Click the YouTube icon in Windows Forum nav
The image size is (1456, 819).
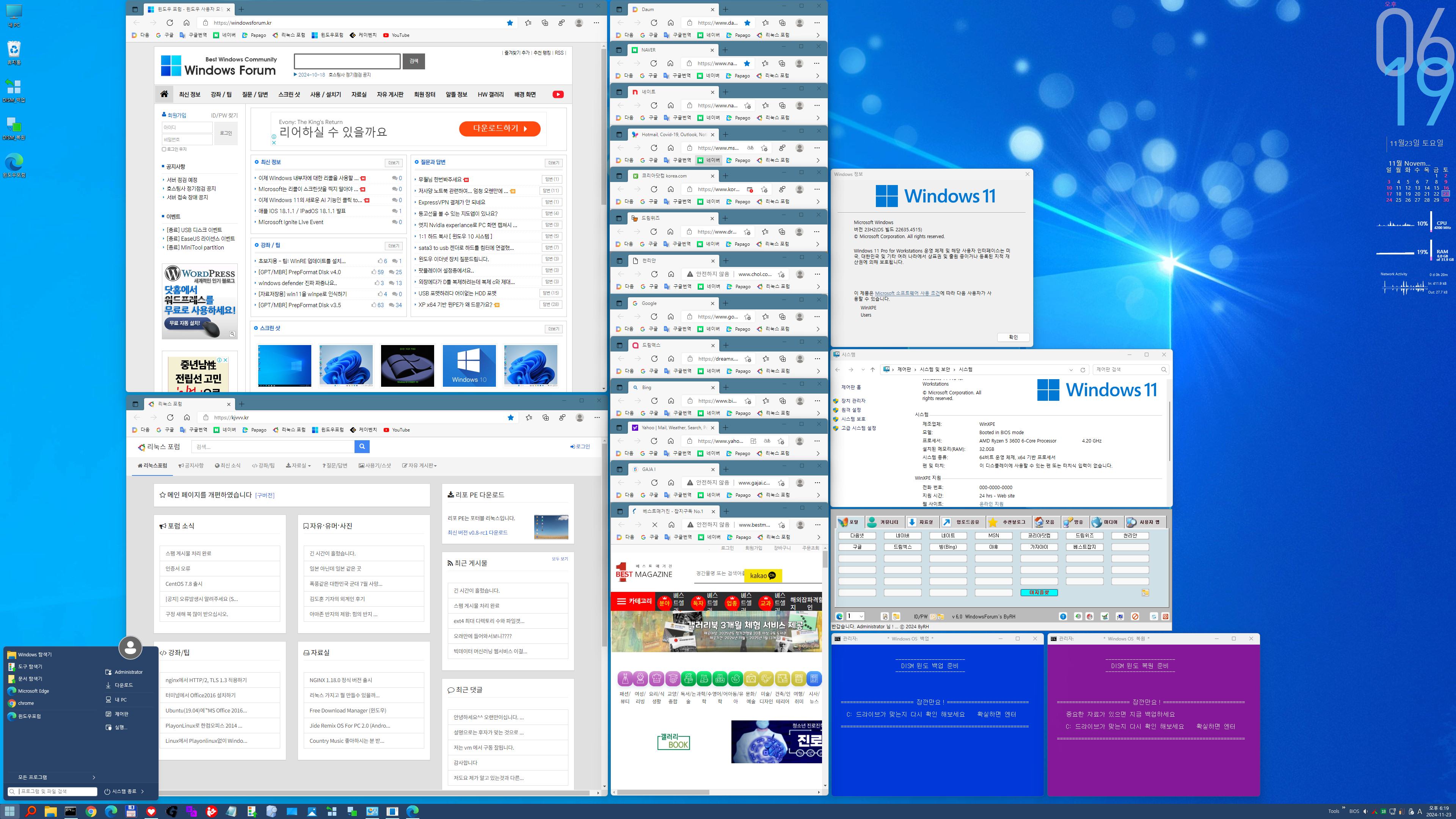[x=558, y=94]
